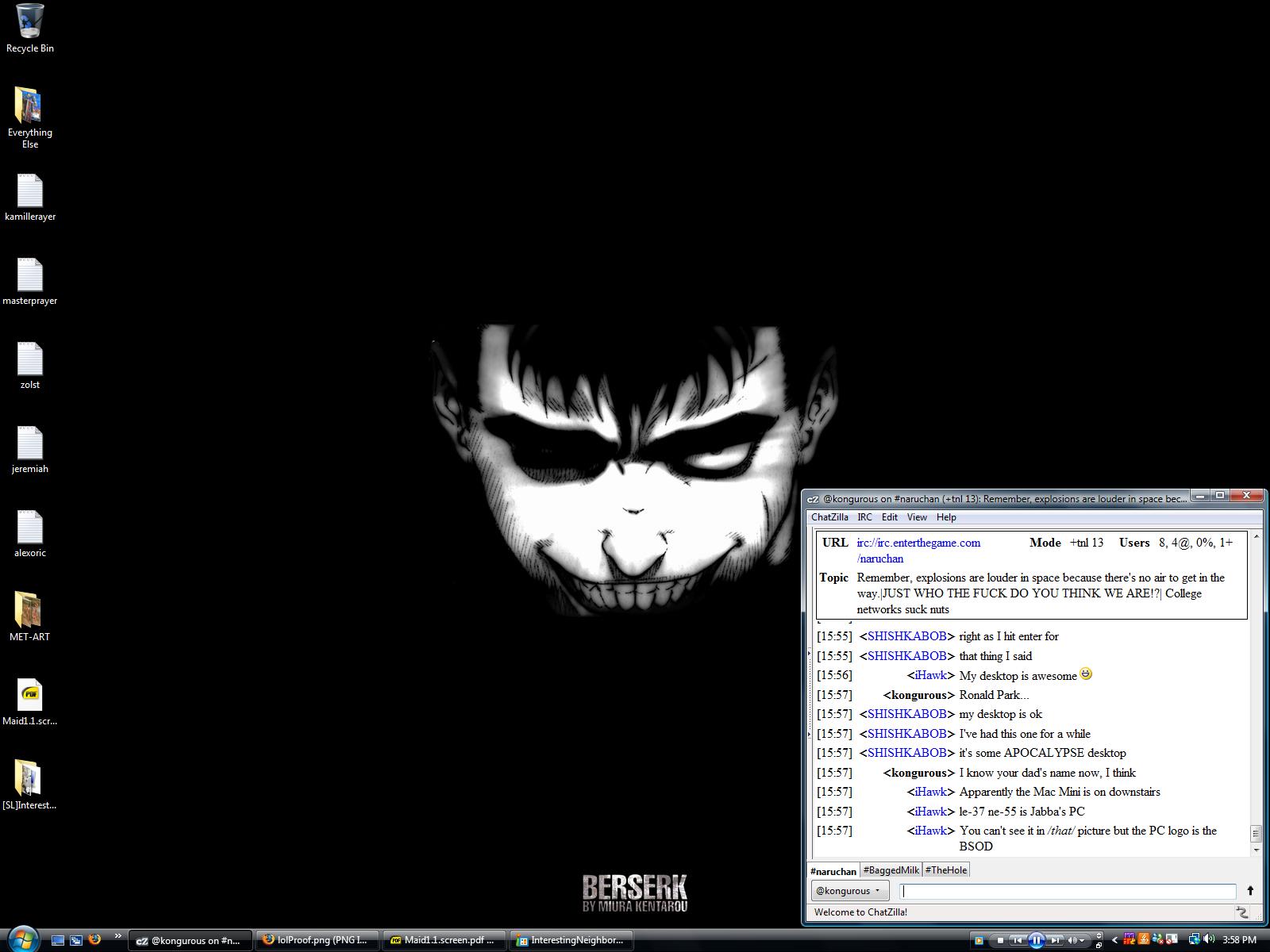The image size is (1270, 952).
Task: Select the Maid1.1.scr PDF desktop icon
Action: 30,702
